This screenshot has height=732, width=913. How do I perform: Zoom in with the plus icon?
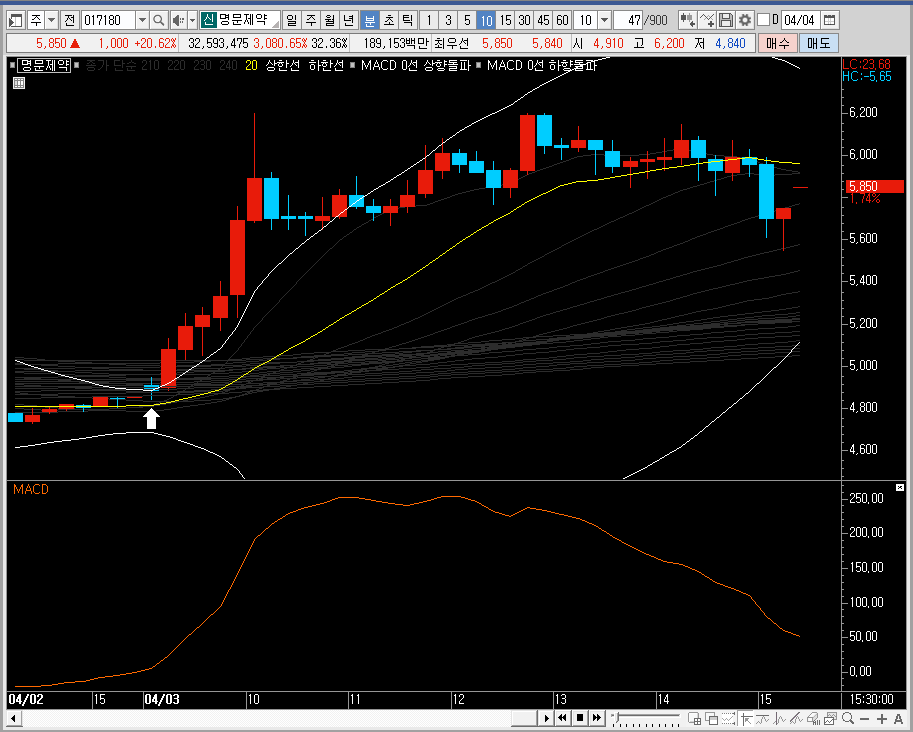(882, 719)
